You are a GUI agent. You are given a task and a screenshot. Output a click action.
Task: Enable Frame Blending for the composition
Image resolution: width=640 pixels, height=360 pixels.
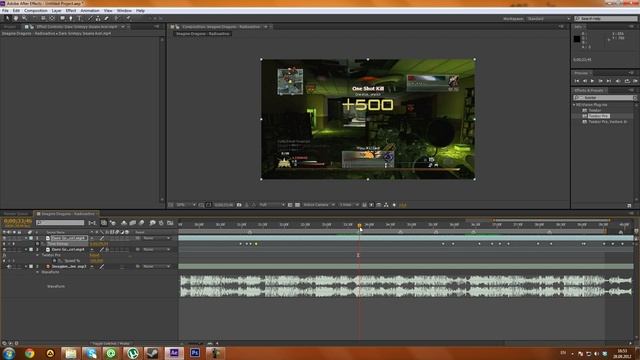click(x=132, y=223)
